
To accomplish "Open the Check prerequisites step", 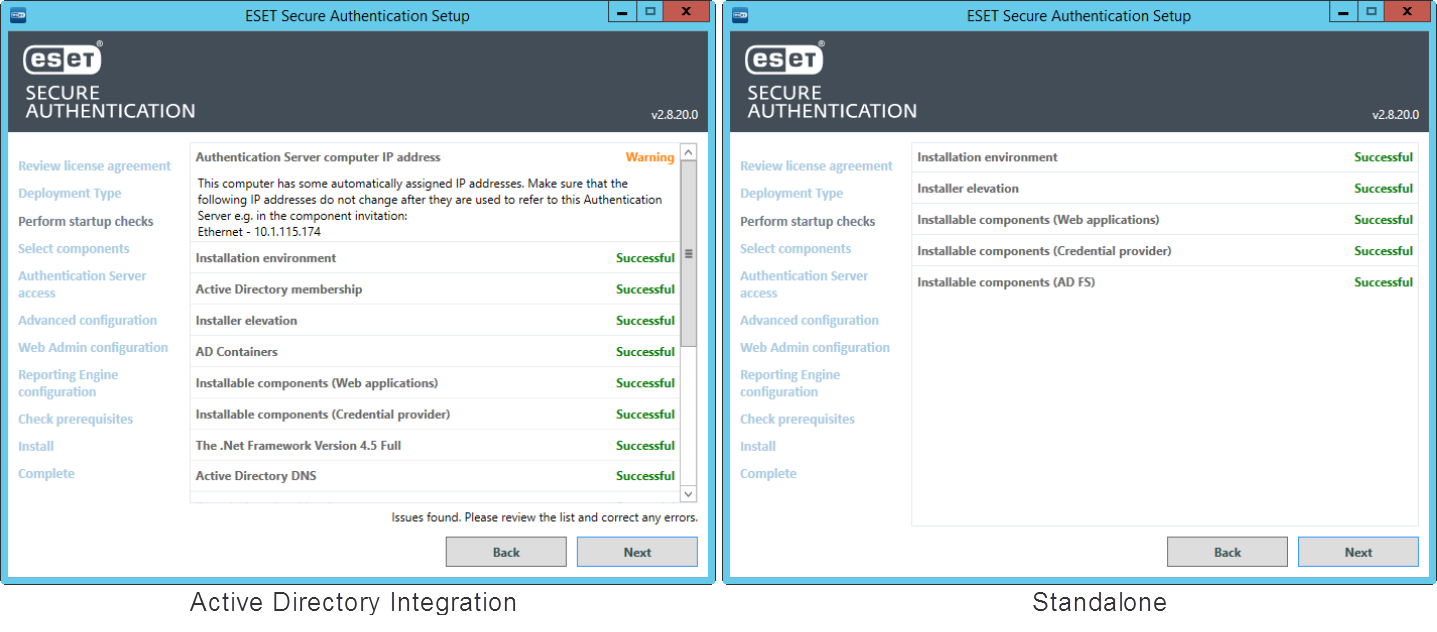I will [x=75, y=419].
